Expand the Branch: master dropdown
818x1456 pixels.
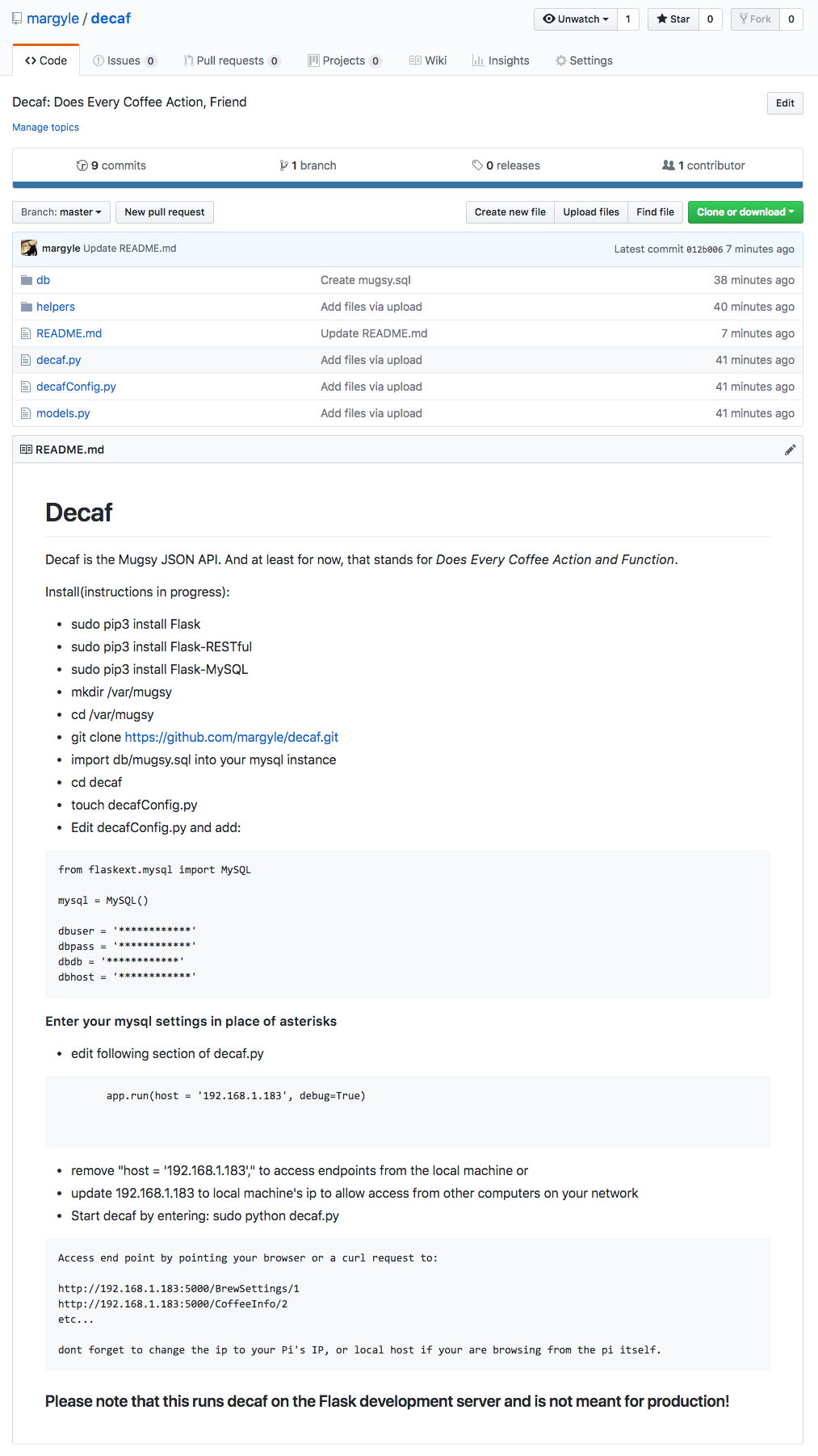point(61,212)
